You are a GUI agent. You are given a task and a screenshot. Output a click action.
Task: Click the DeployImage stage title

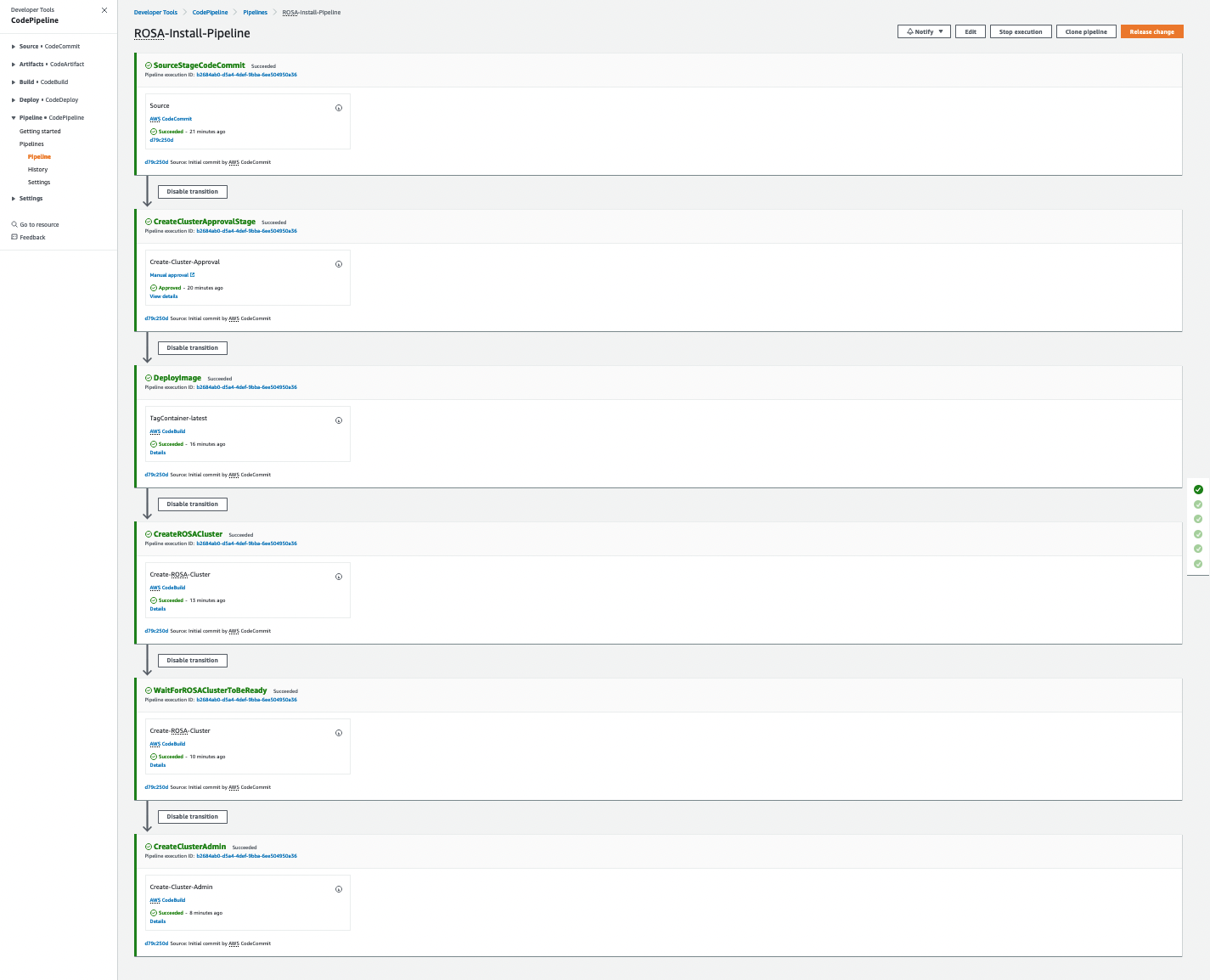click(x=177, y=378)
